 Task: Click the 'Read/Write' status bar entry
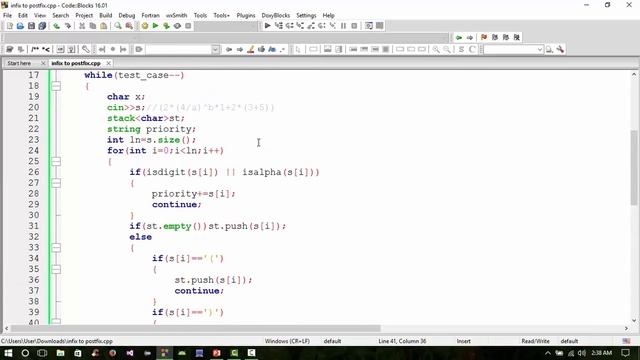tap(536, 341)
